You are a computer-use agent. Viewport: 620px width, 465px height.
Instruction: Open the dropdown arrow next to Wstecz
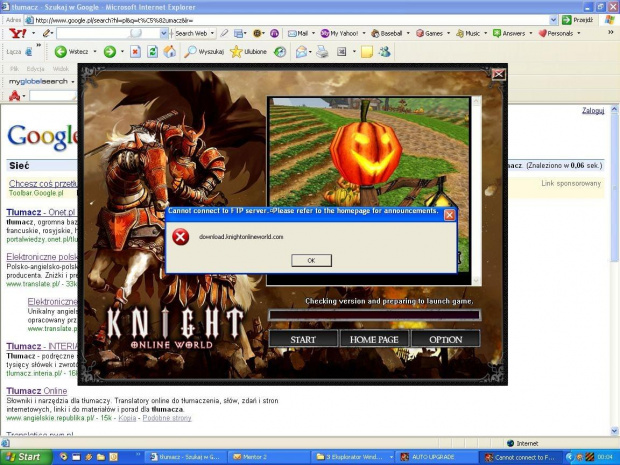(95, 52)
